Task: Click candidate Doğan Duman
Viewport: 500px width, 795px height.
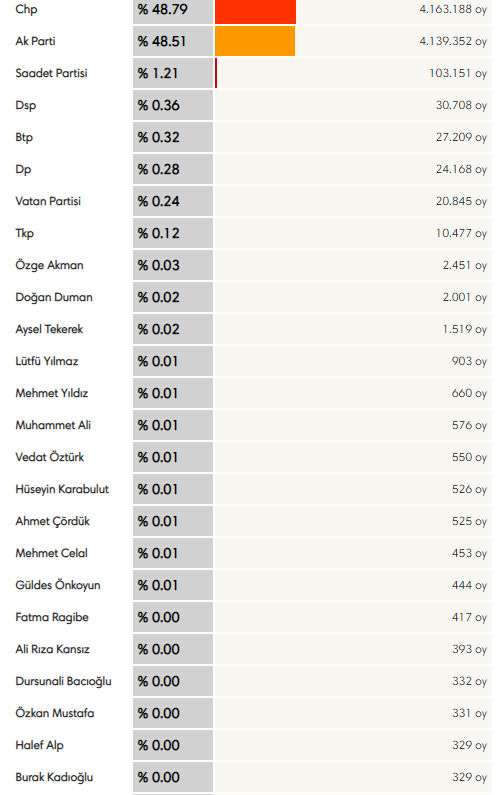Action: (54, 297)
